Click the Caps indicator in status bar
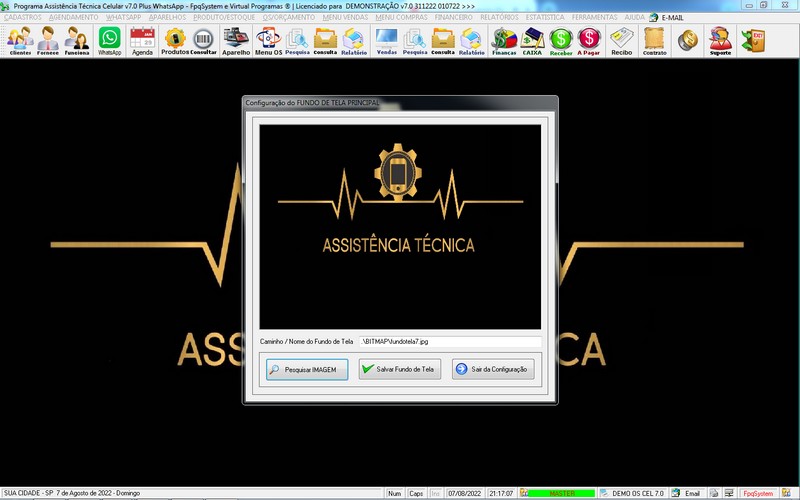 [416, 493]
